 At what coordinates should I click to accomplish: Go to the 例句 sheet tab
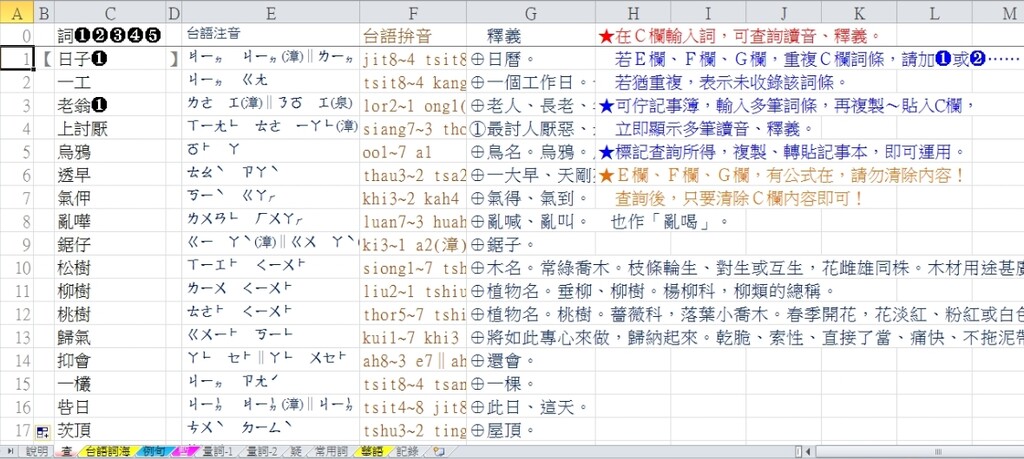(154, 452)
